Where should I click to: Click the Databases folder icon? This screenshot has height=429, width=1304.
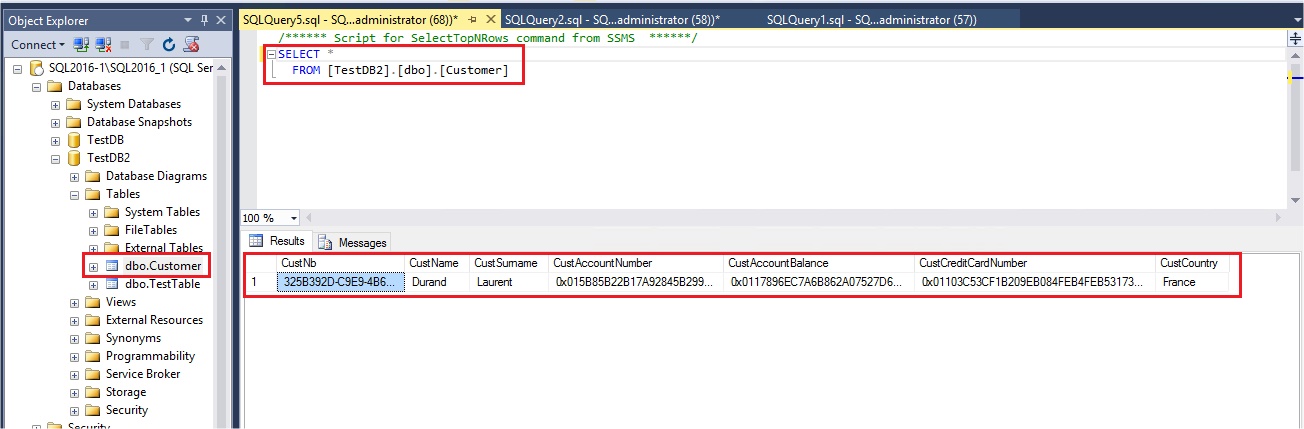55,86
